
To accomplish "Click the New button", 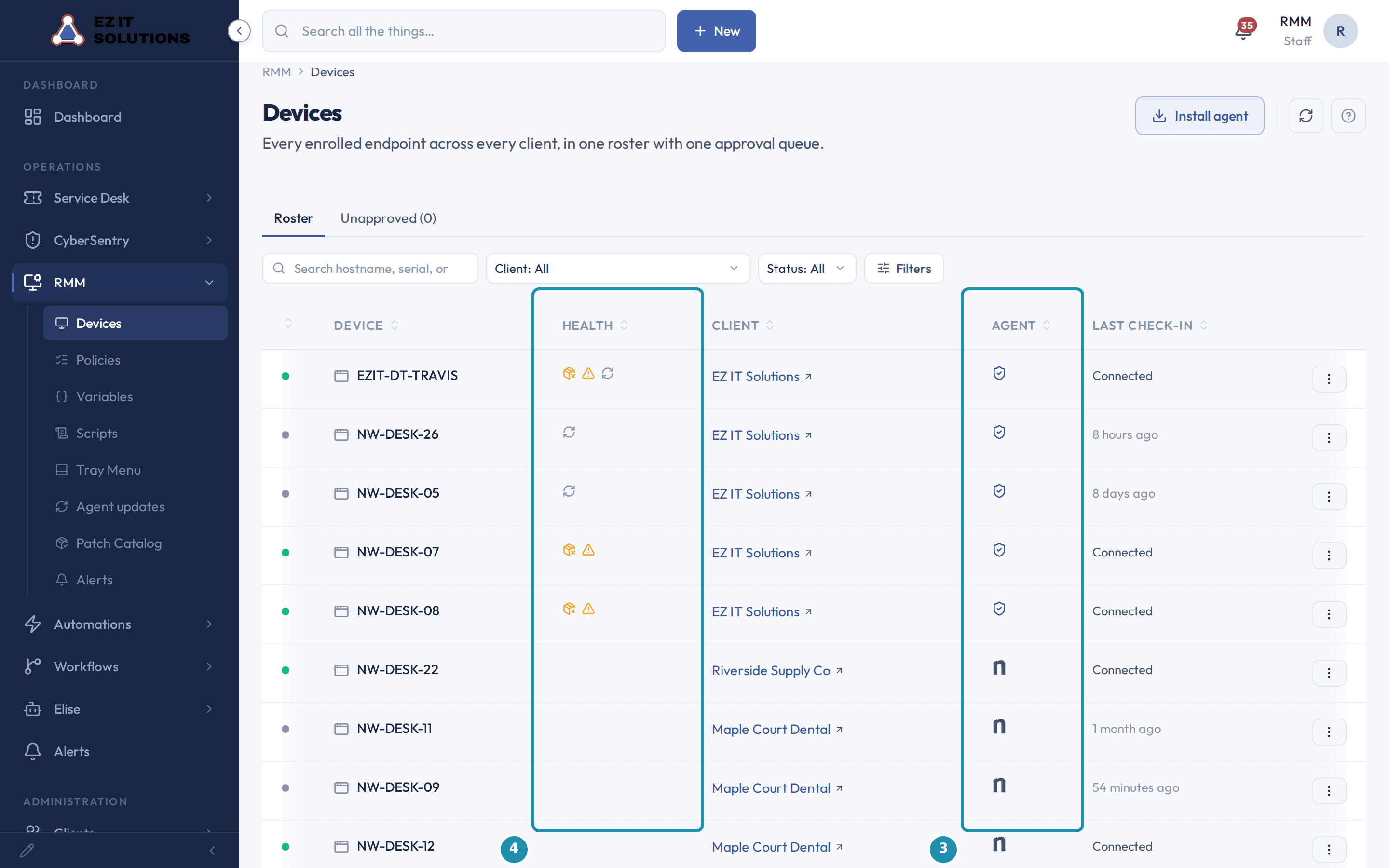I will click(716, 31).
